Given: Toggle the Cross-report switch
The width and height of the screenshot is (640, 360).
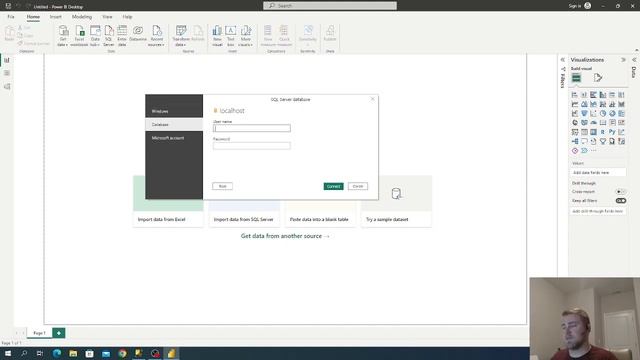Looking at the screenshot, I should [620, 191].
